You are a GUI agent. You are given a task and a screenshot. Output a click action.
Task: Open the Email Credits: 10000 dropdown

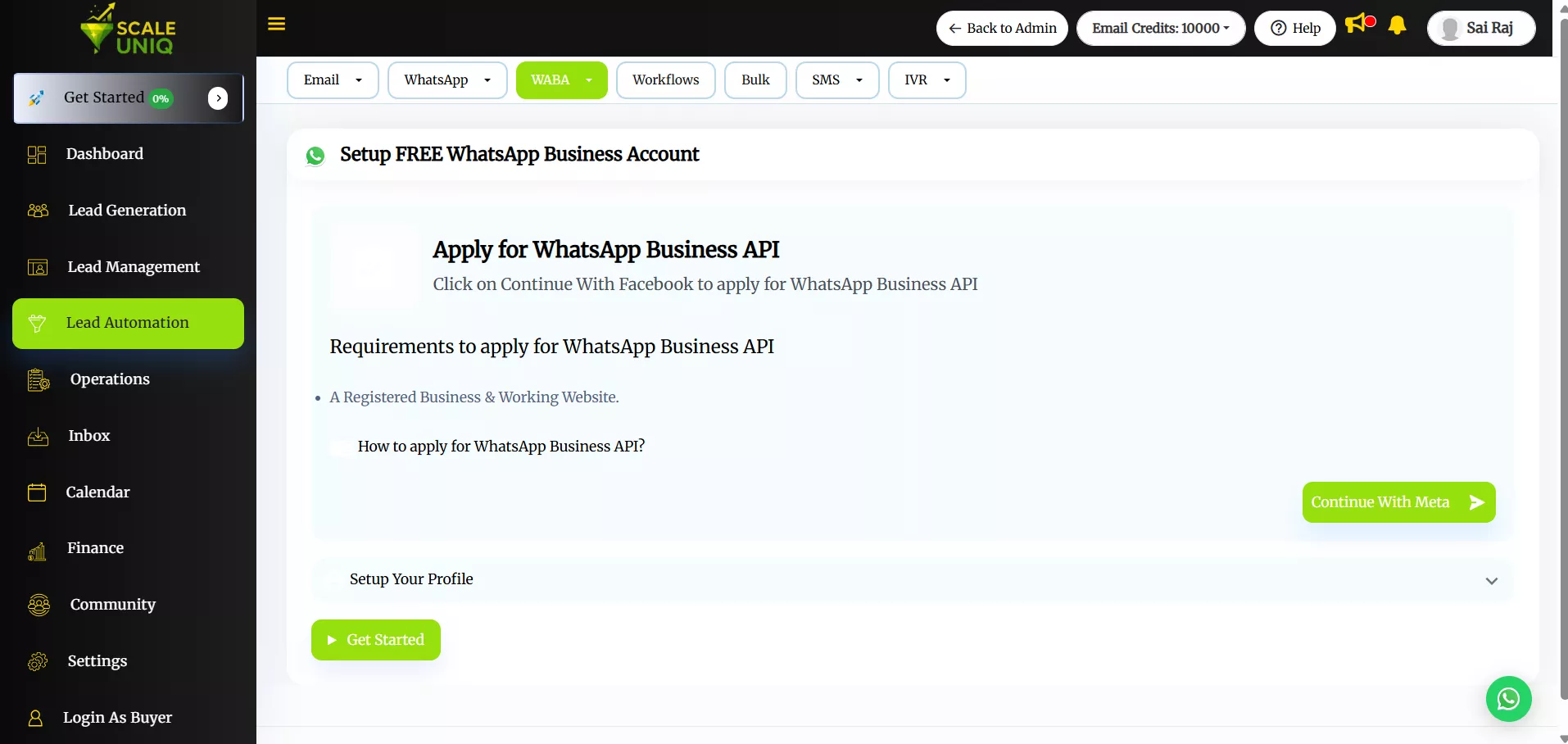point(1161,28)
